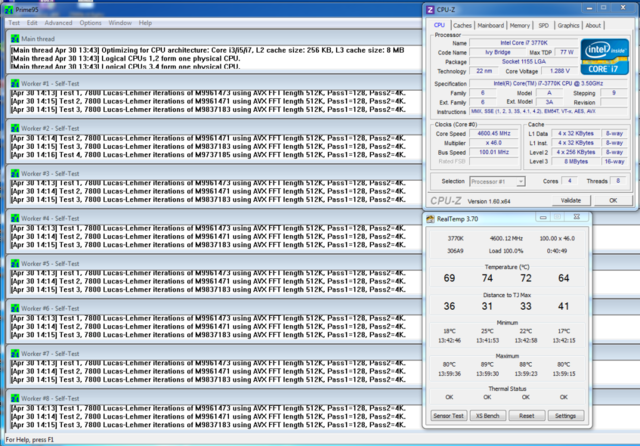This screenshot has width=640, height=446.
Task: Open the Options menu in Prime95
Action: [x=90, y=23]
